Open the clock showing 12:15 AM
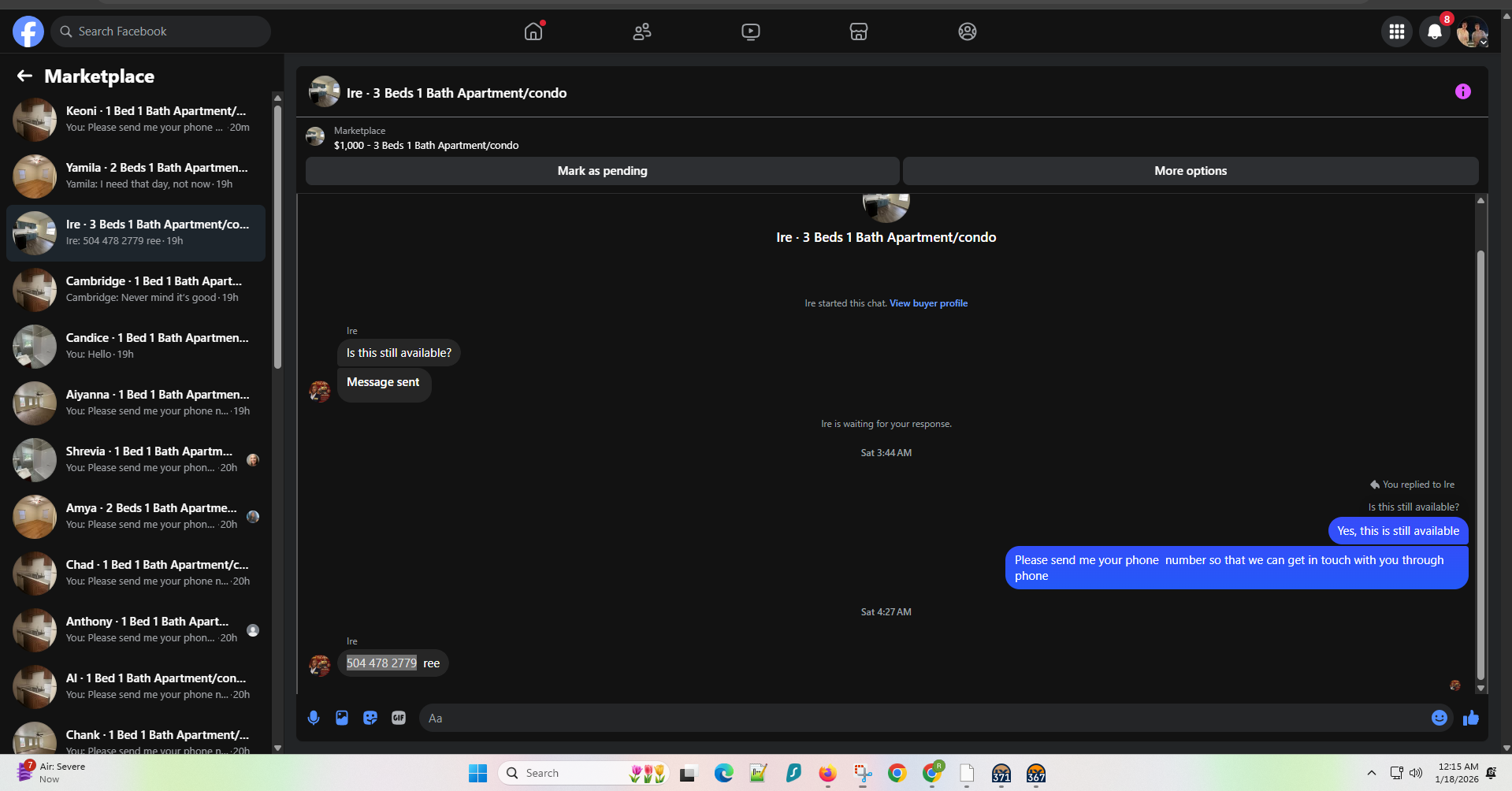Viewport: 1512px width, 791px height. 1458,773
